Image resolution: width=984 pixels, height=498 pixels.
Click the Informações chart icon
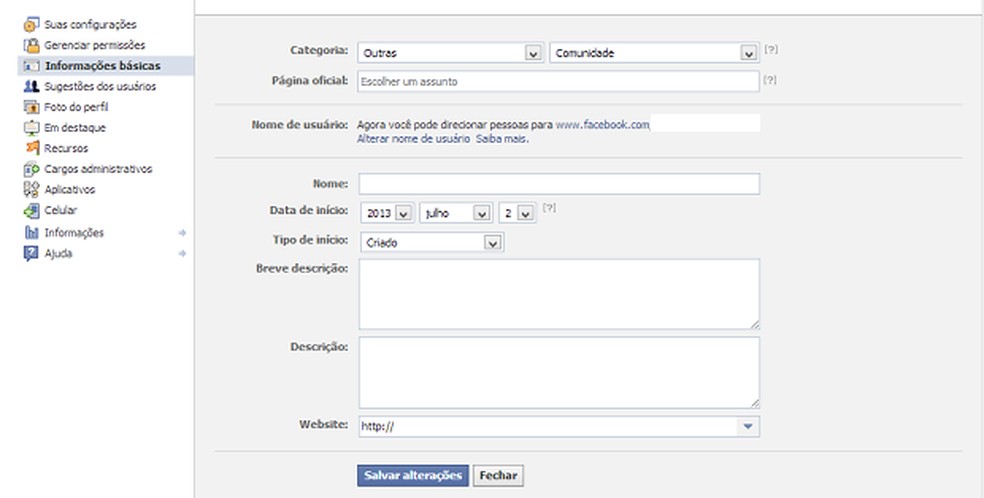(x=31, y=233)
